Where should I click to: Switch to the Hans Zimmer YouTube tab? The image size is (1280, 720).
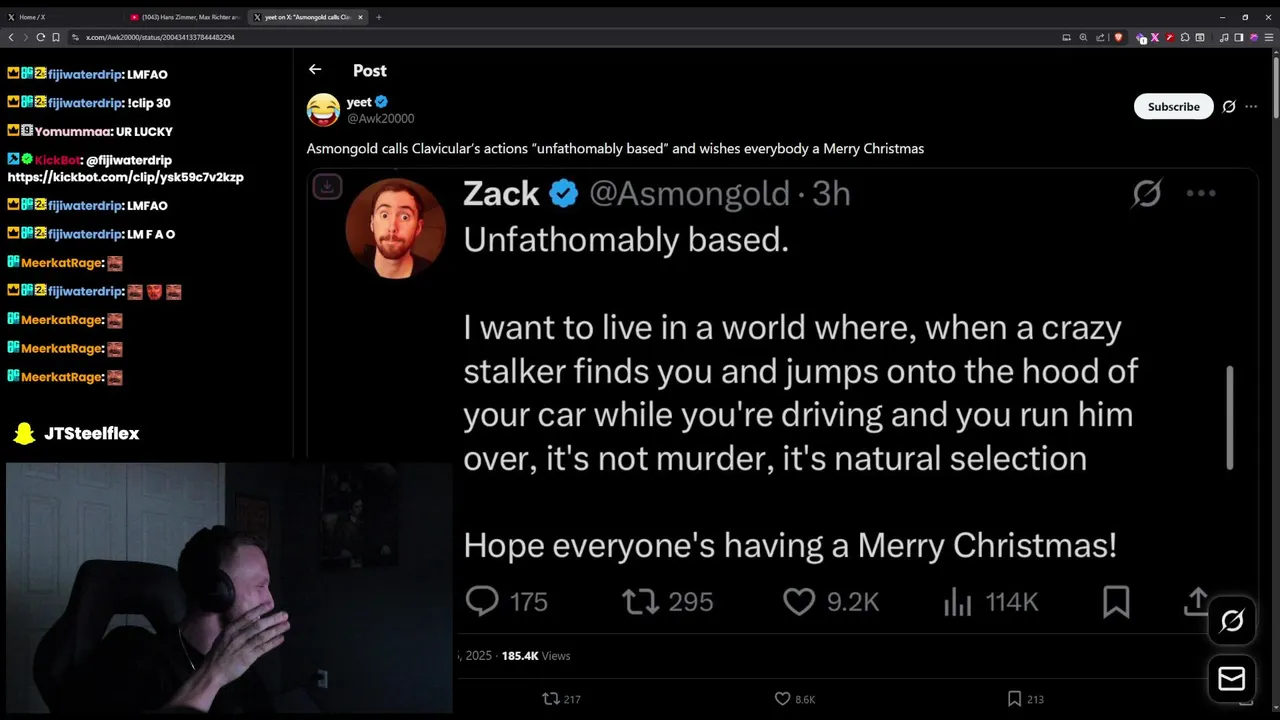click(x=185, y=17)
